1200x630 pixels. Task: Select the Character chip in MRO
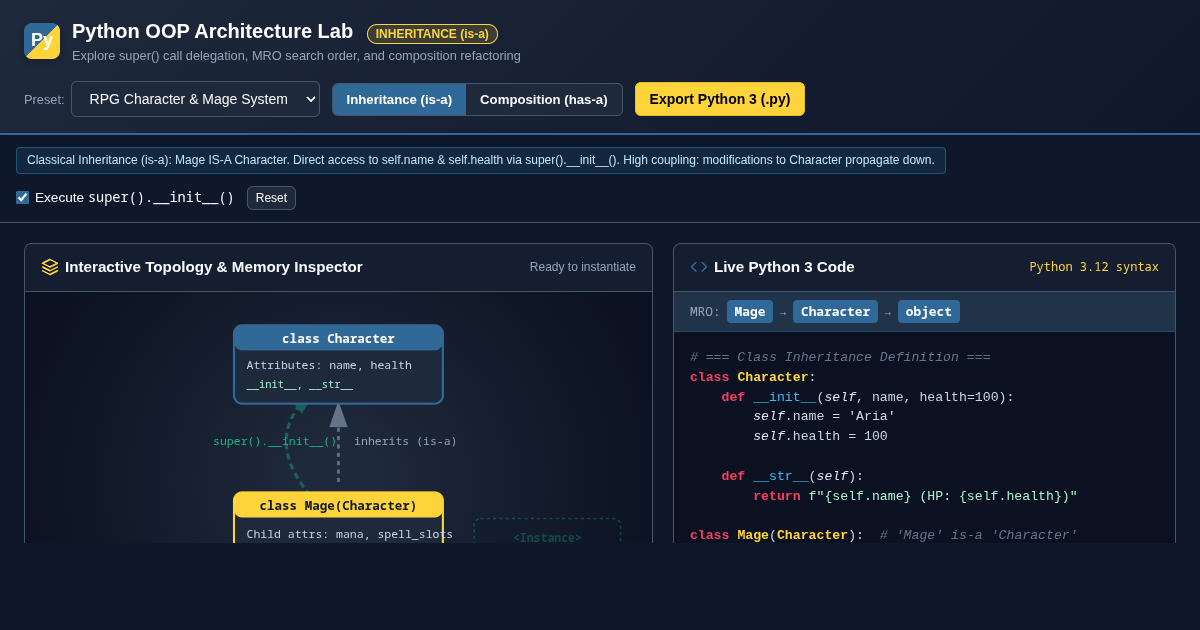coord(835,312)
